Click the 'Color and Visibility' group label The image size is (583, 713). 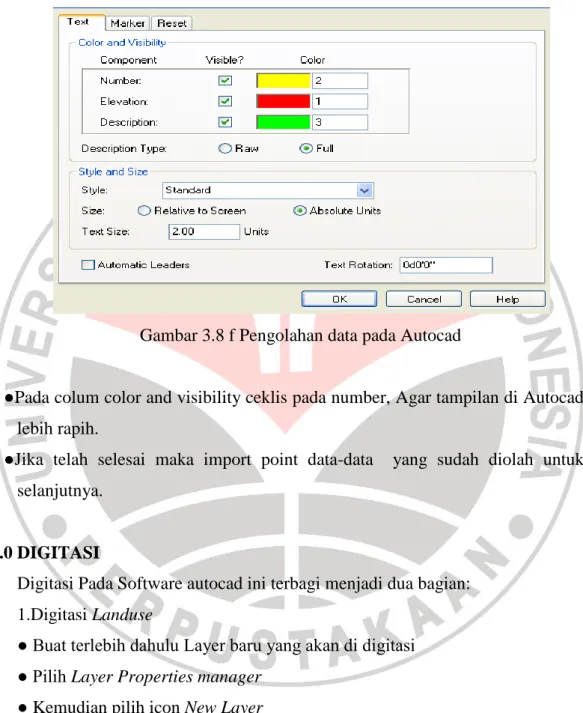point(122,43)
